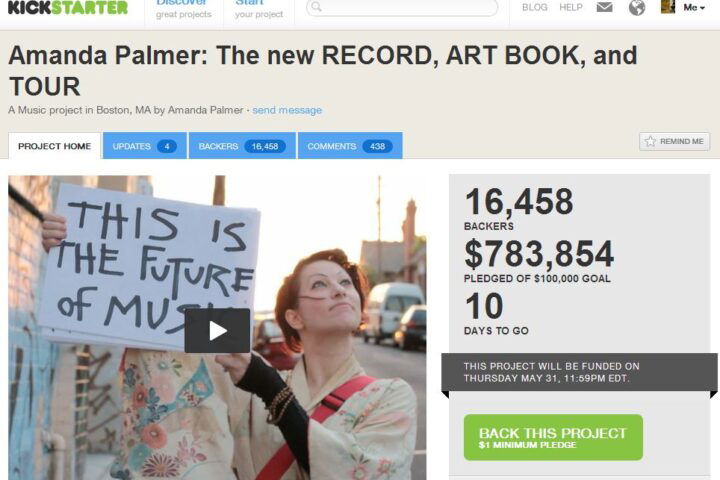Open the Help link

coord(571,7)
